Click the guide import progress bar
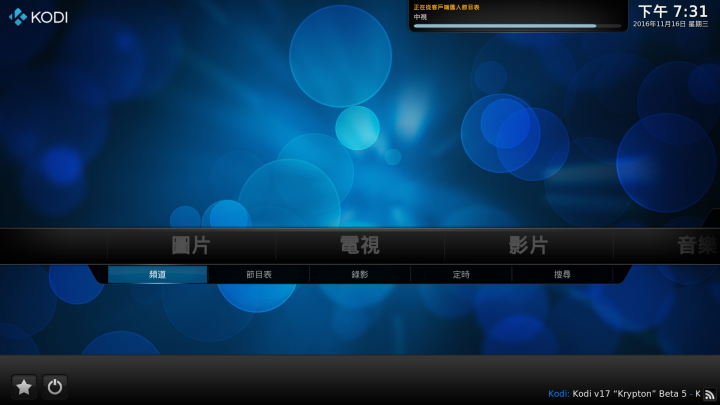 tap(518, 26)
